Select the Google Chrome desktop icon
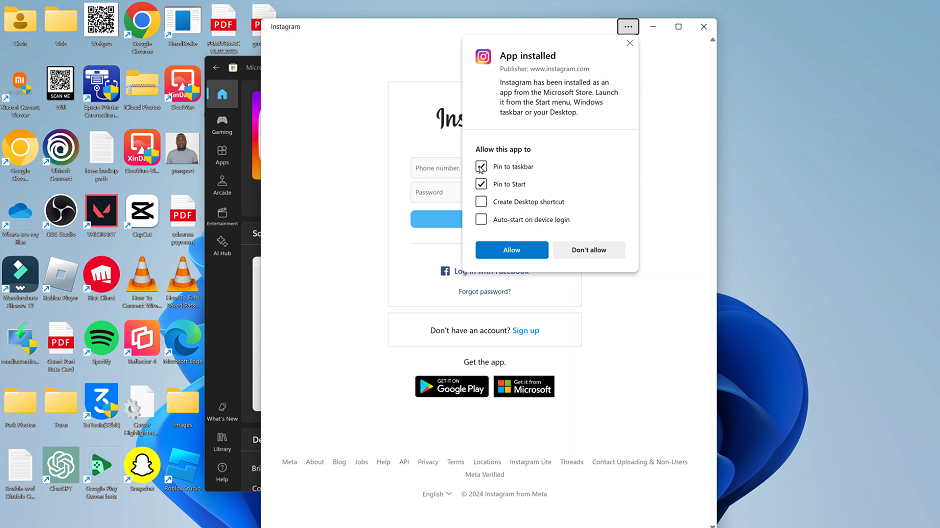Screen dimensions: 940x528 (x=142, y=28)
